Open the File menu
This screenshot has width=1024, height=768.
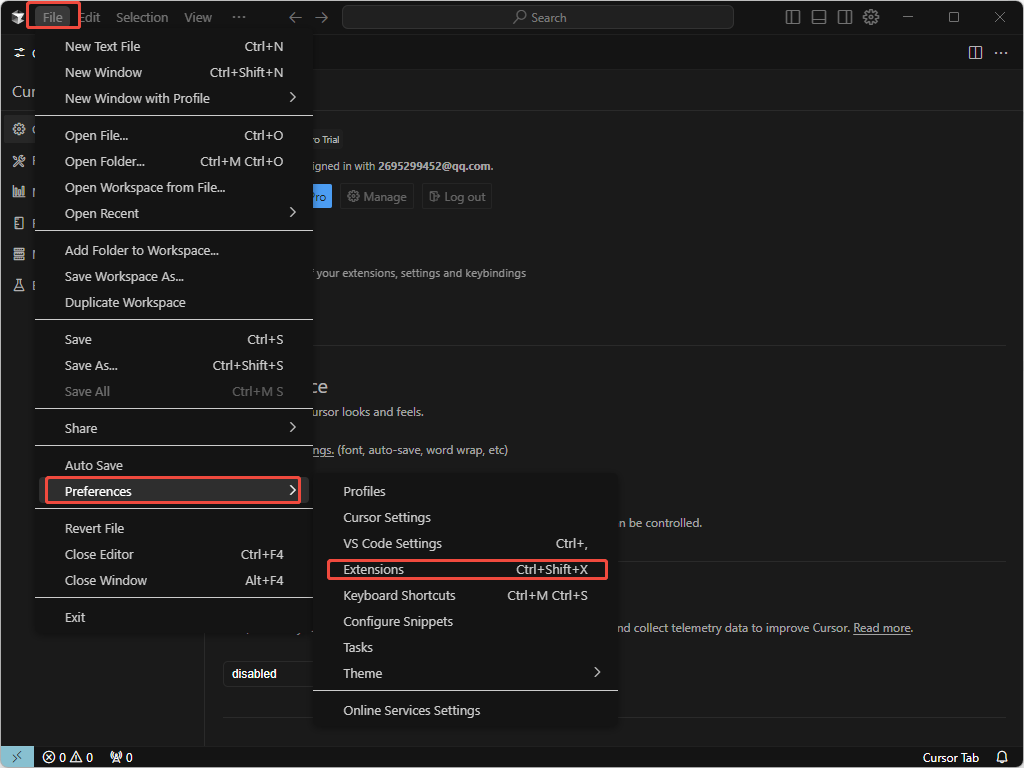click(53, 17)
